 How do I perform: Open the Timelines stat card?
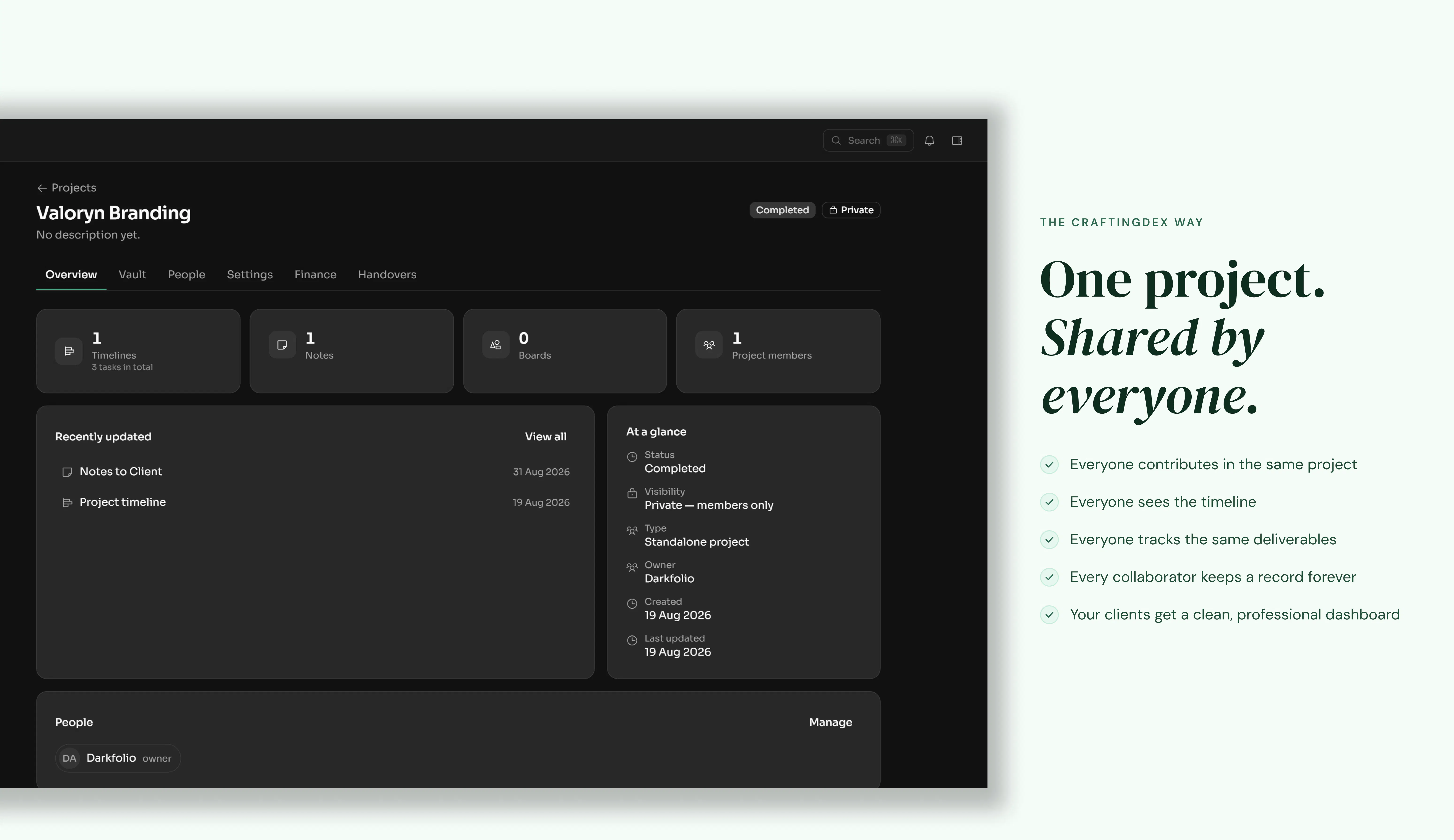[138, 351]
